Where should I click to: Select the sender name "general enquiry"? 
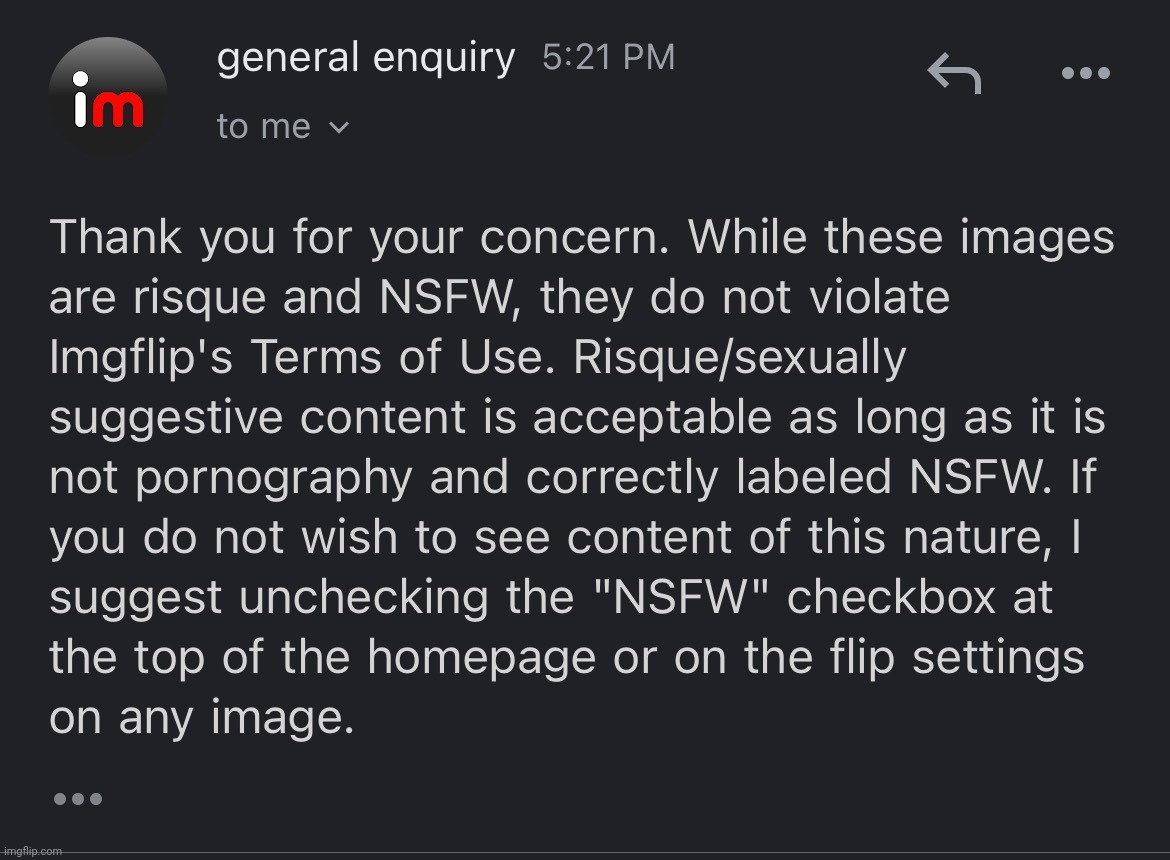tap(366, 57)
